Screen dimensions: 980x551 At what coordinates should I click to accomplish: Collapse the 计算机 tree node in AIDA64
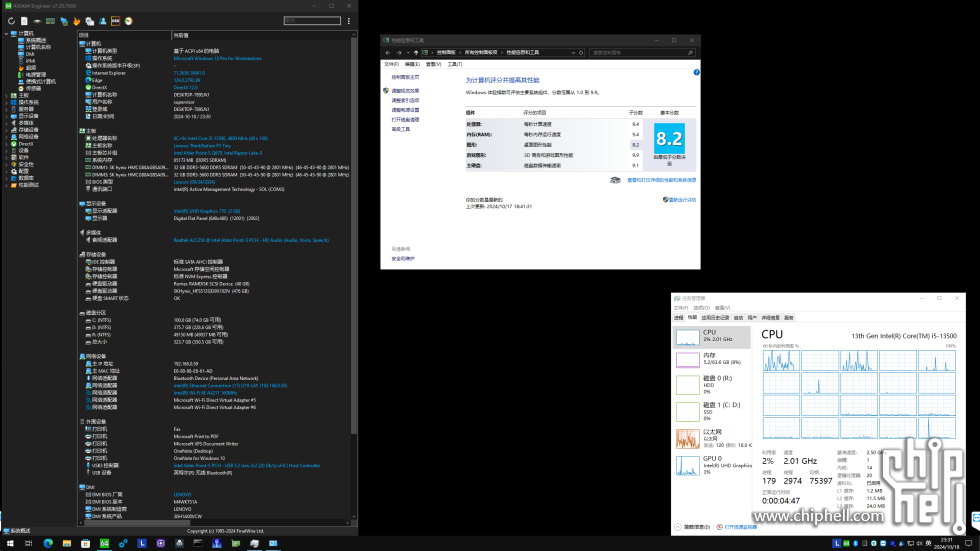[6, 33]
